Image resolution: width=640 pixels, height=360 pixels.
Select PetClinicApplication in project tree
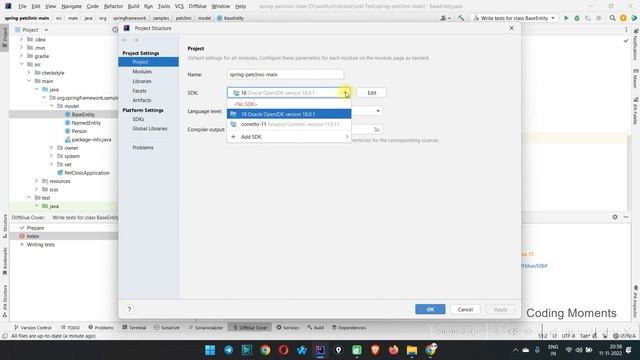point(87,173)
